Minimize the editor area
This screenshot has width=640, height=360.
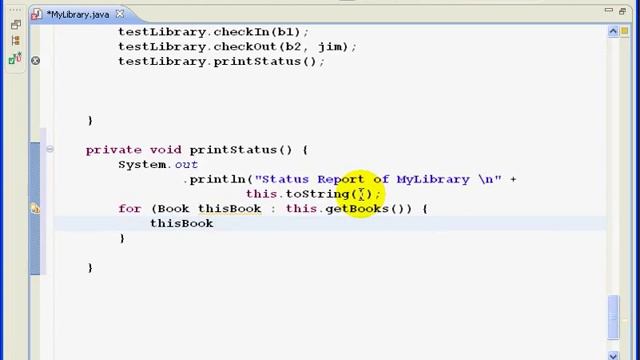tap(609, 11)
